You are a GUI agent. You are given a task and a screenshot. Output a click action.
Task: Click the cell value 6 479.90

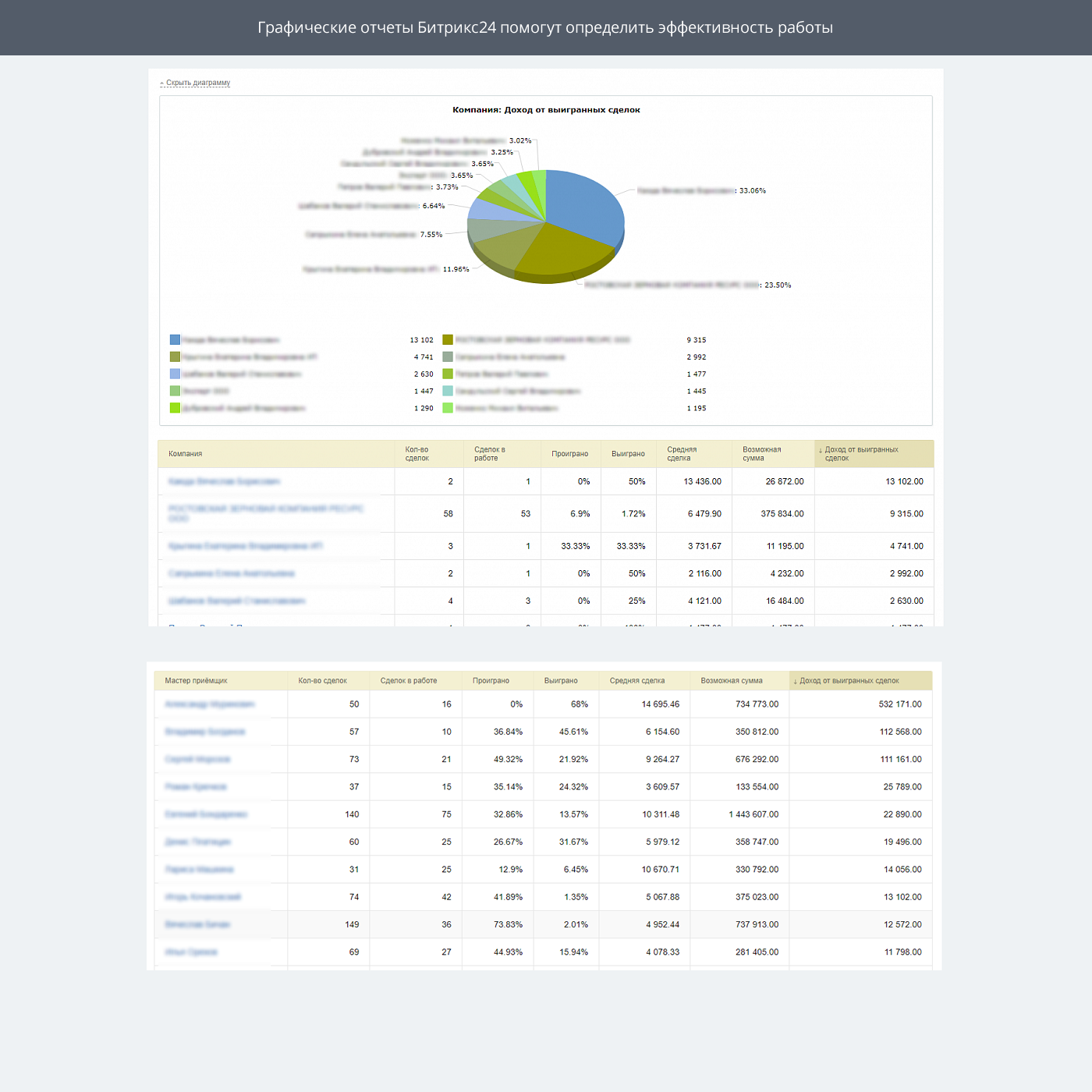(x=704, y=514)
